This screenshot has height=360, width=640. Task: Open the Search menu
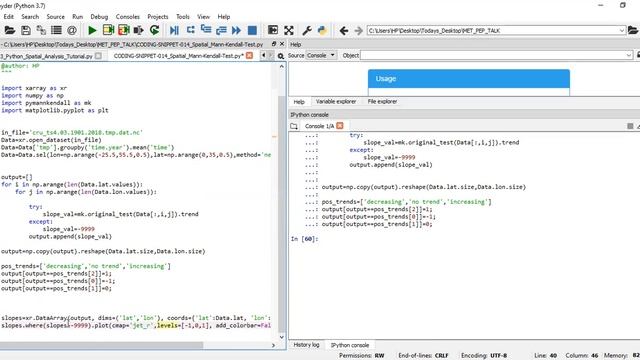[x=30, y=17]
